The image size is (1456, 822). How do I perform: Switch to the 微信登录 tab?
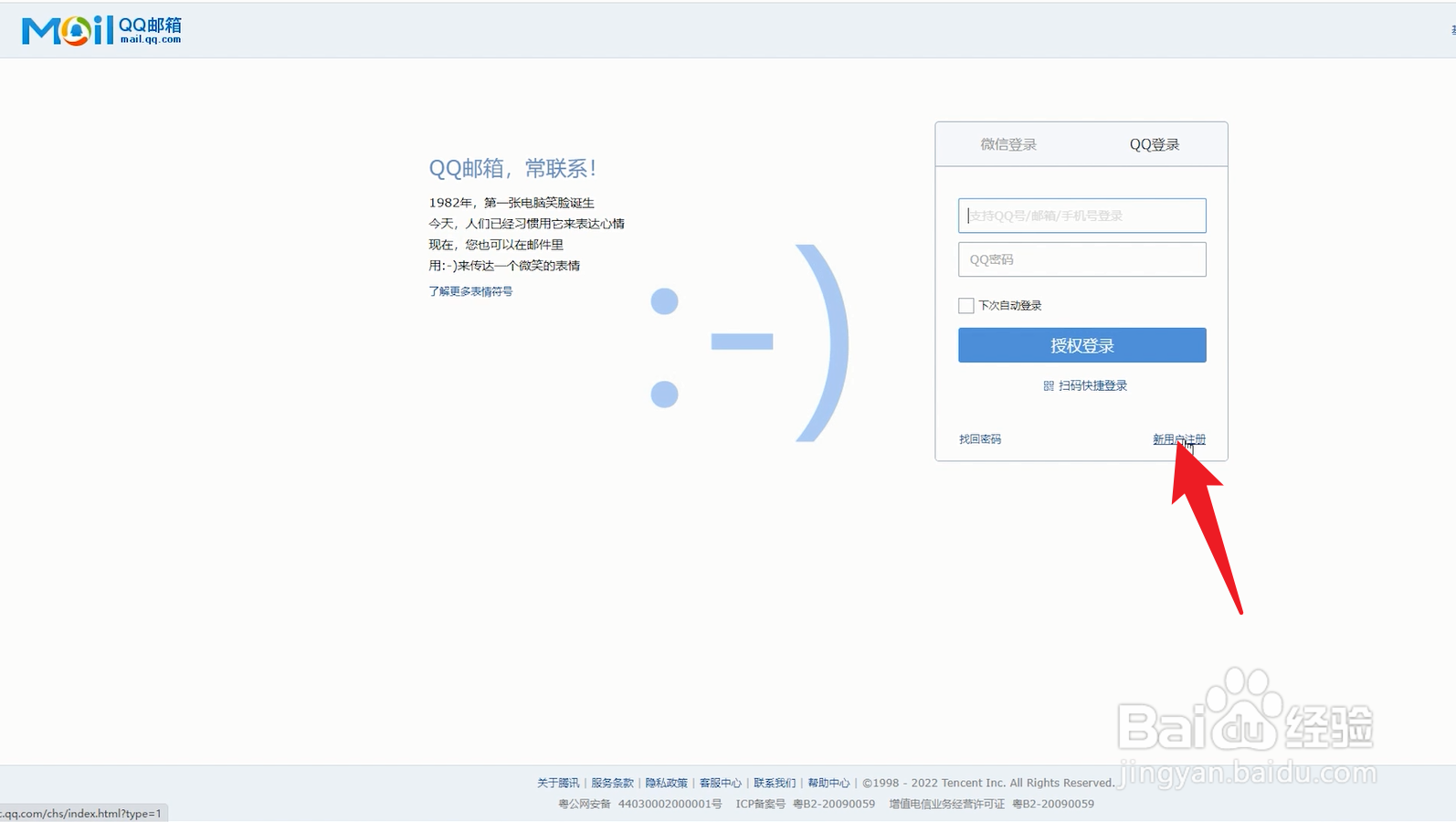coord(1008,144)
